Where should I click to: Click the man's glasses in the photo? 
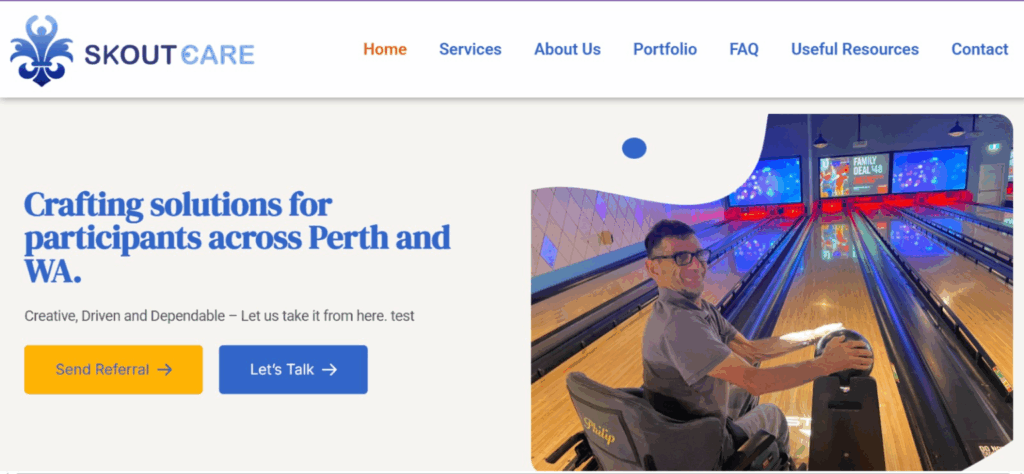pyautogui.click(x=680, y=257)
